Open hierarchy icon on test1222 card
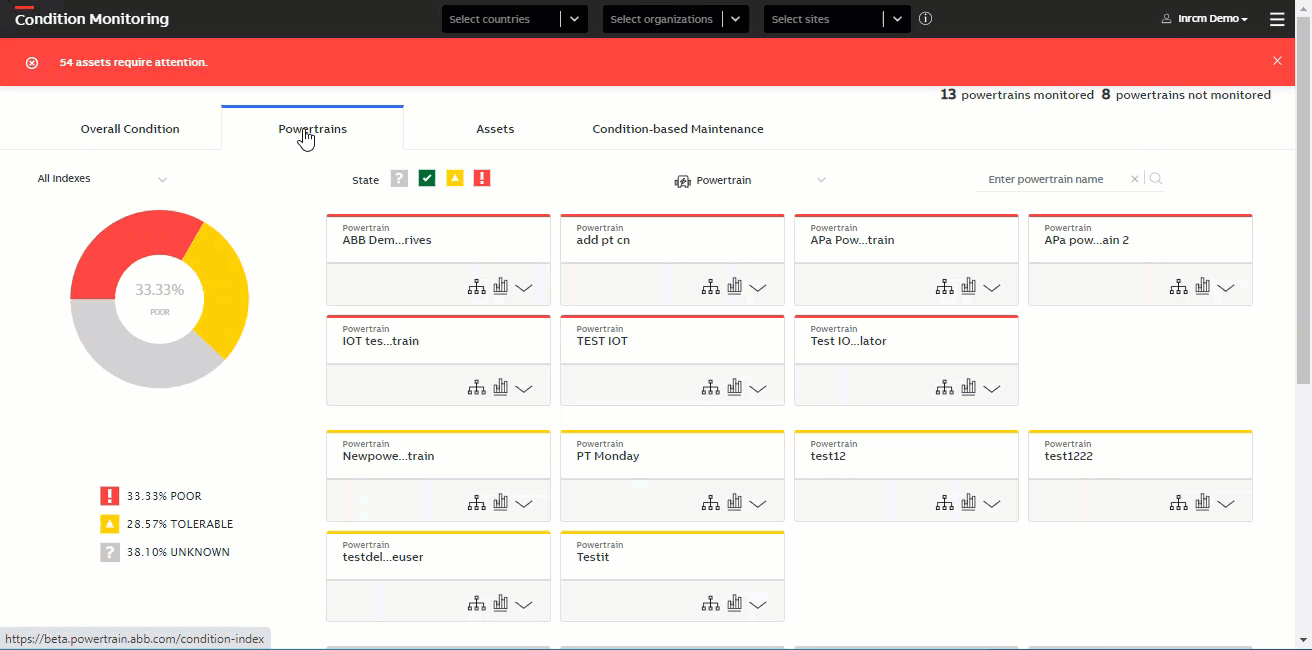 [x=1178, y=503]
